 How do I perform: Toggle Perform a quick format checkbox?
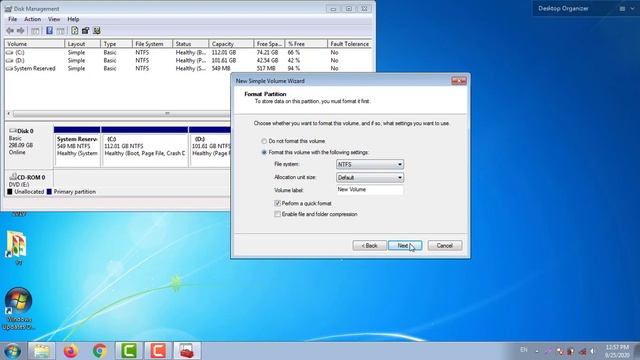(278, 203)
